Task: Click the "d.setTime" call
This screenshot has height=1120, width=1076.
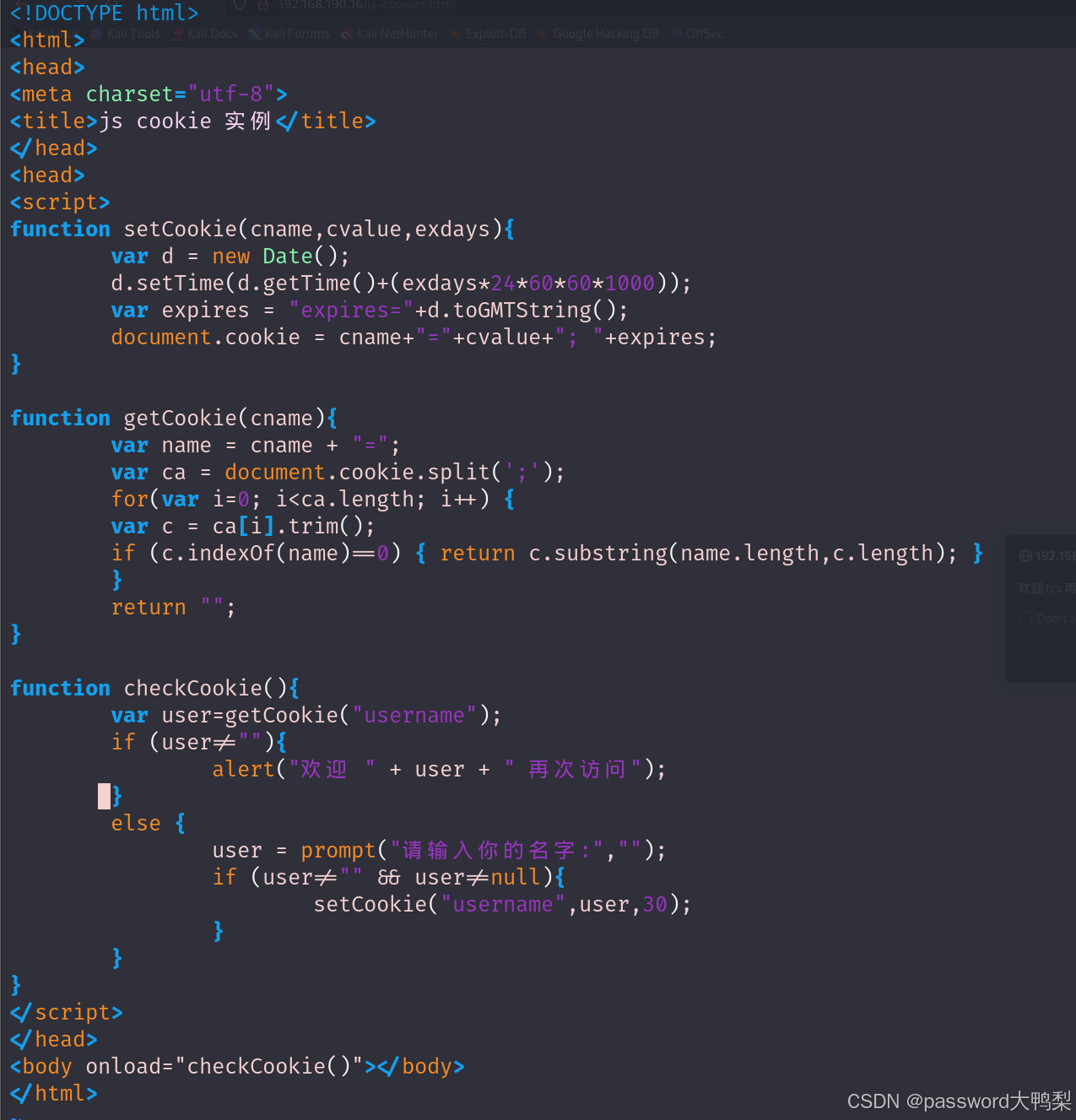Action: [168, 283]
